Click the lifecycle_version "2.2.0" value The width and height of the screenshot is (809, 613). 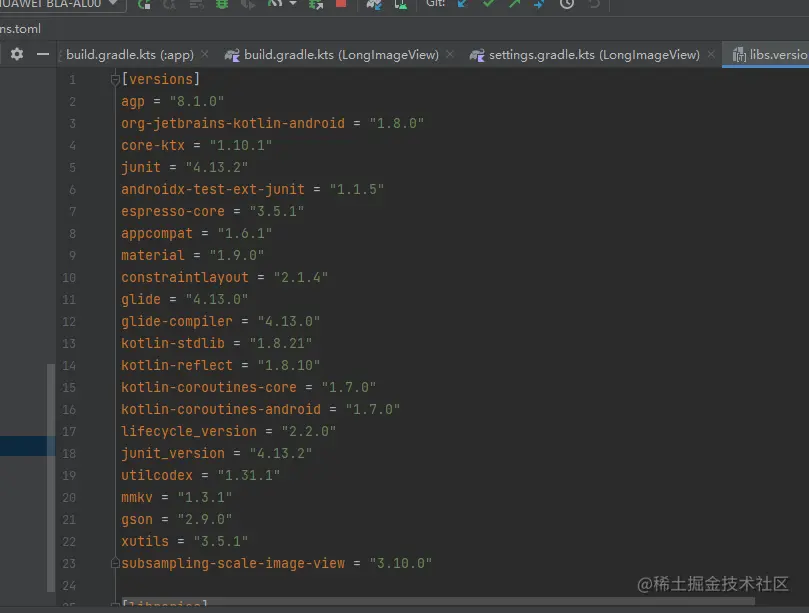(309, 432)
